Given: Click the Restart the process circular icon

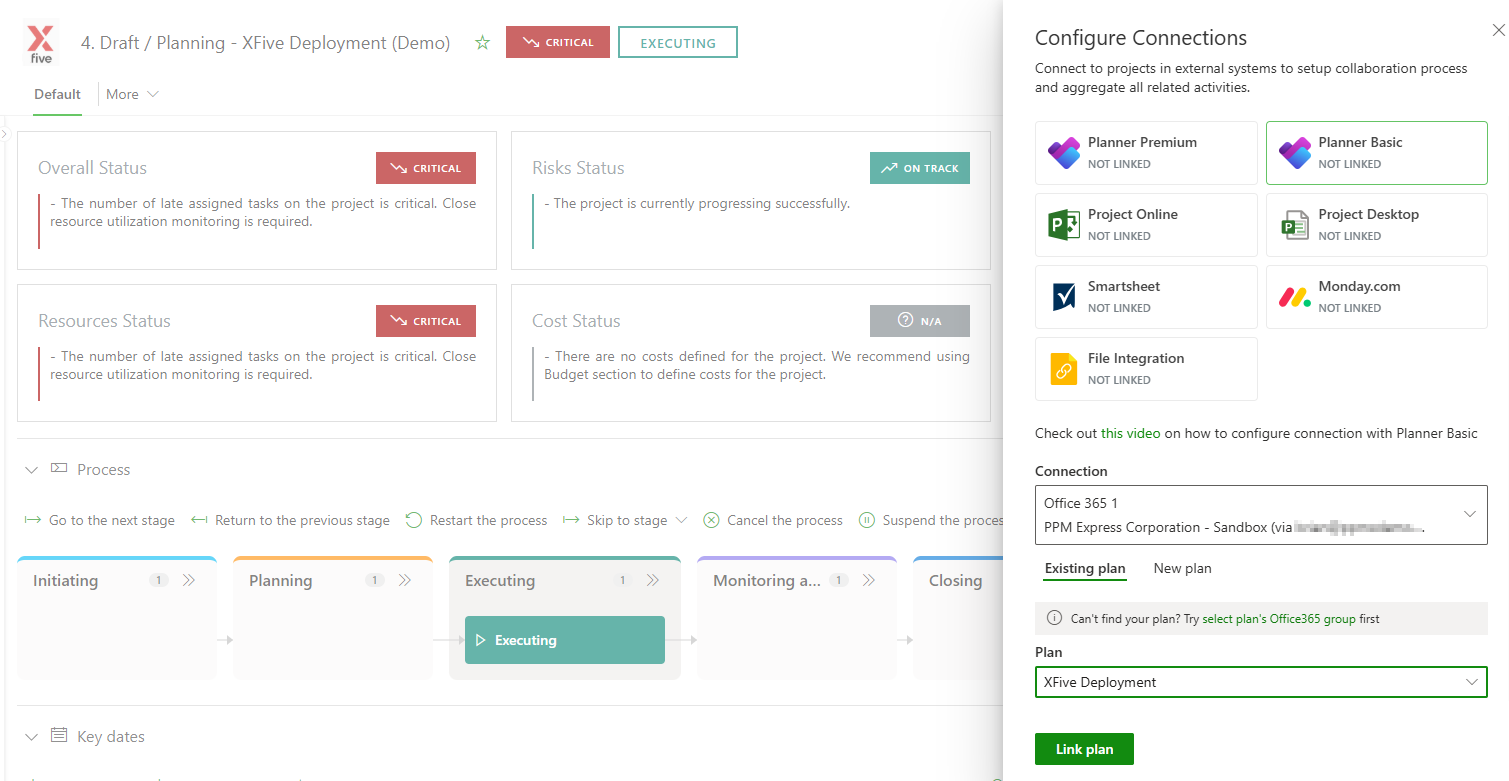Looking at the screenshot, I should tap(414, 520).
